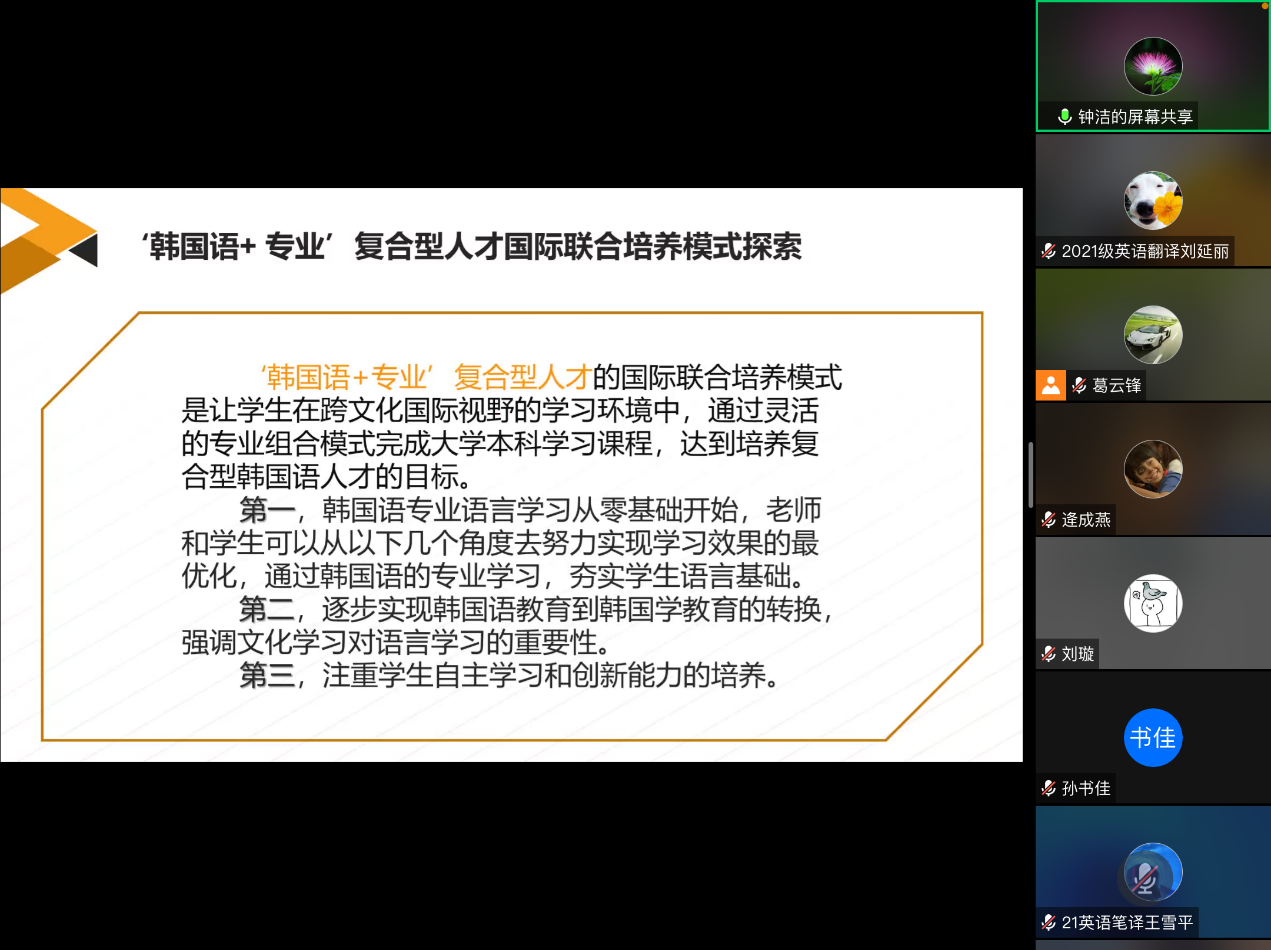
Task: Click muted mic icon next to 2021级英语翻译刘延丽
Action: click(x=1048, y=251)
